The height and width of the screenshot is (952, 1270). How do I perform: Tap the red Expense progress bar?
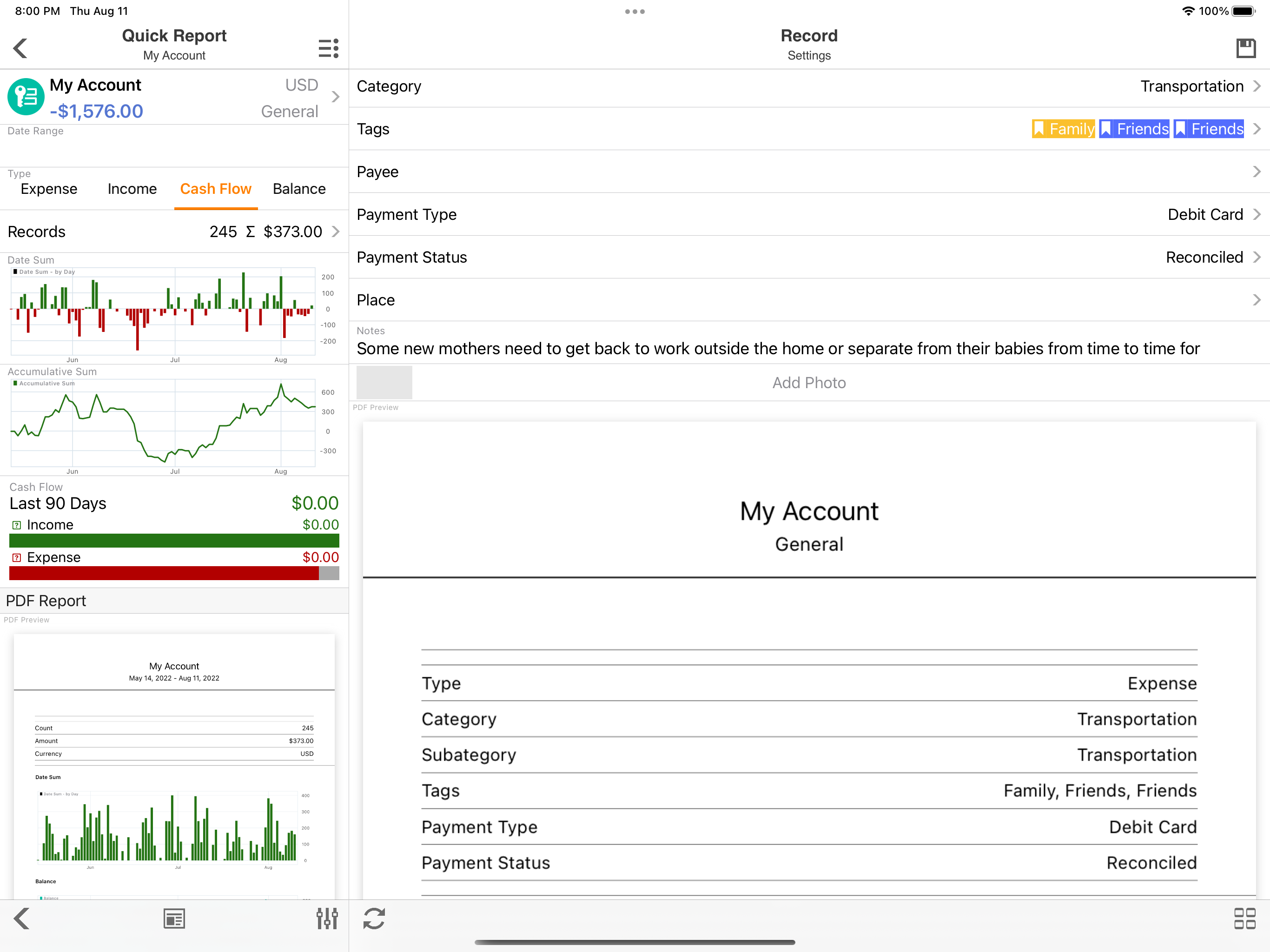(x=164, y=573)
